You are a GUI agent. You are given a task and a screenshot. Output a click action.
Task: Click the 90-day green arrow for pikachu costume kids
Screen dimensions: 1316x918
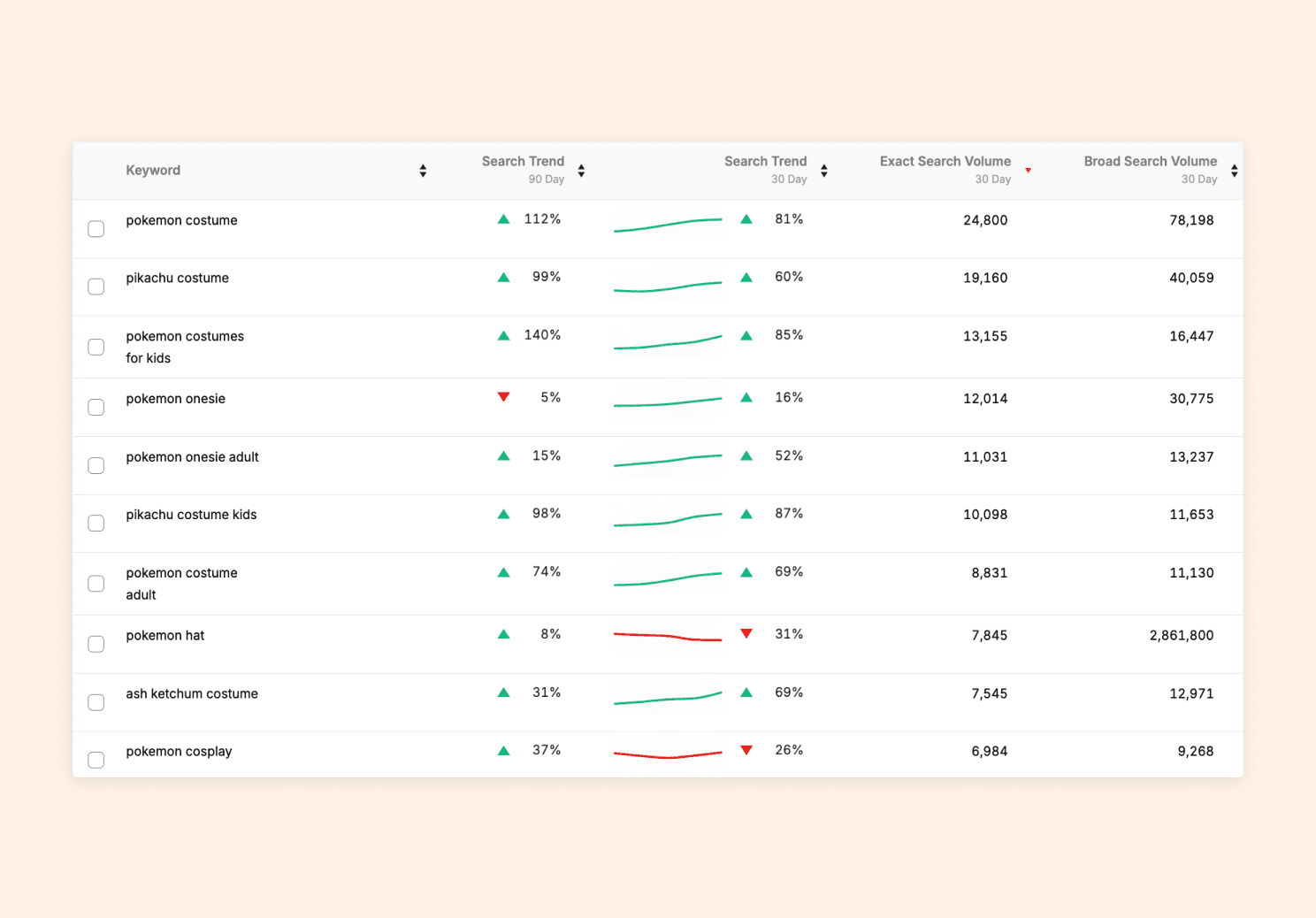click(503, 514)
